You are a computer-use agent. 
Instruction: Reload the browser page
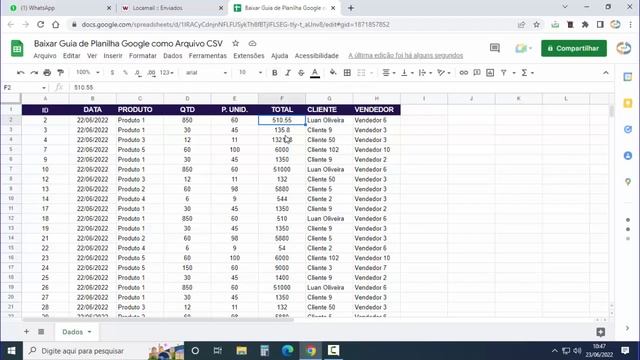pos(40,24)
